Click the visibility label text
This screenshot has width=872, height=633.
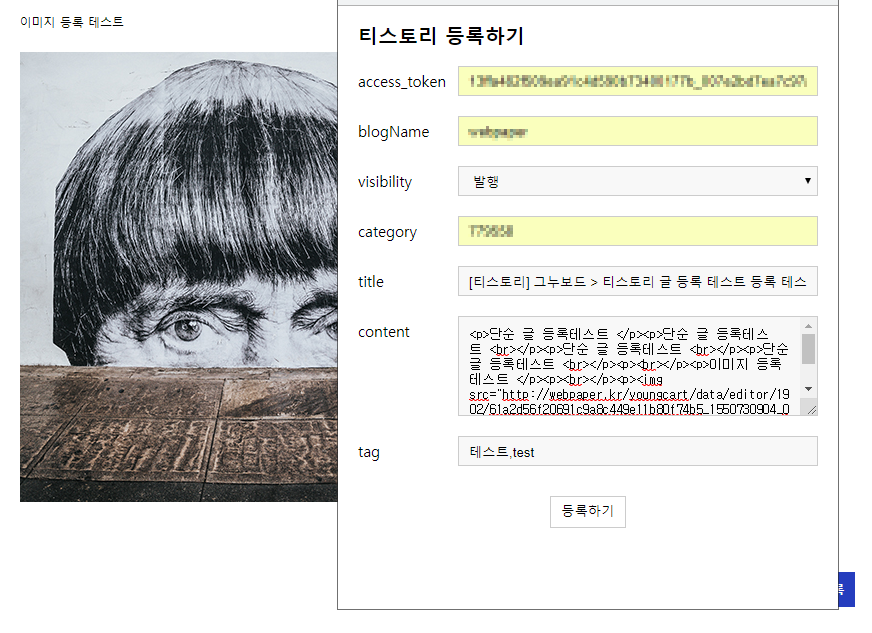pos(385,182)
